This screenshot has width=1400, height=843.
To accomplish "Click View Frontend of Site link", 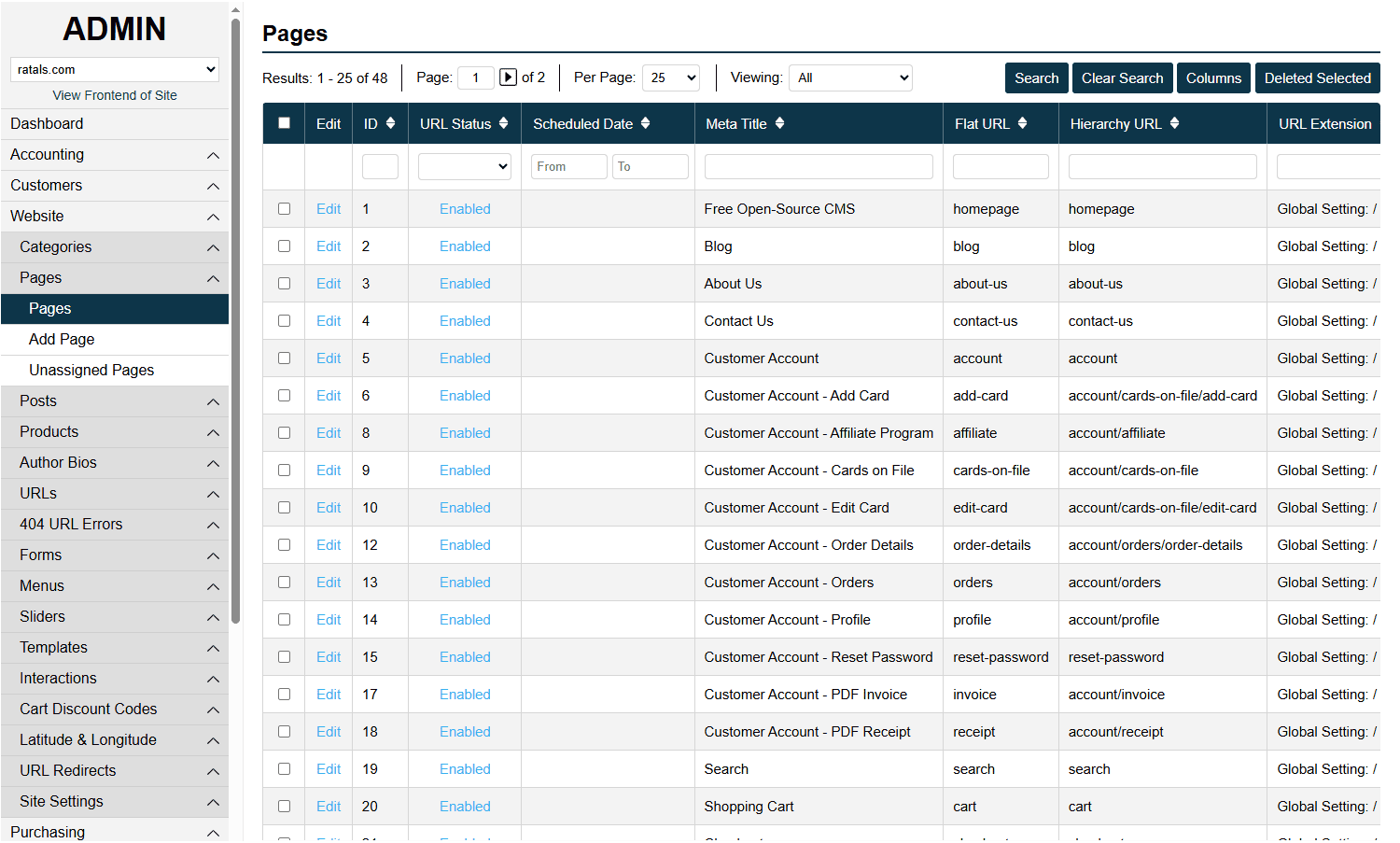I will (115, 95).
